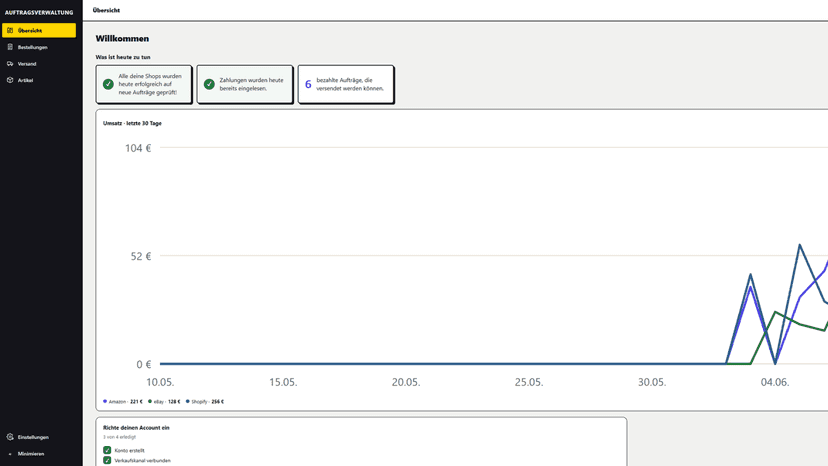Click the 0 € axis label
Screen dimensions: 828x466
coord(144,364)
